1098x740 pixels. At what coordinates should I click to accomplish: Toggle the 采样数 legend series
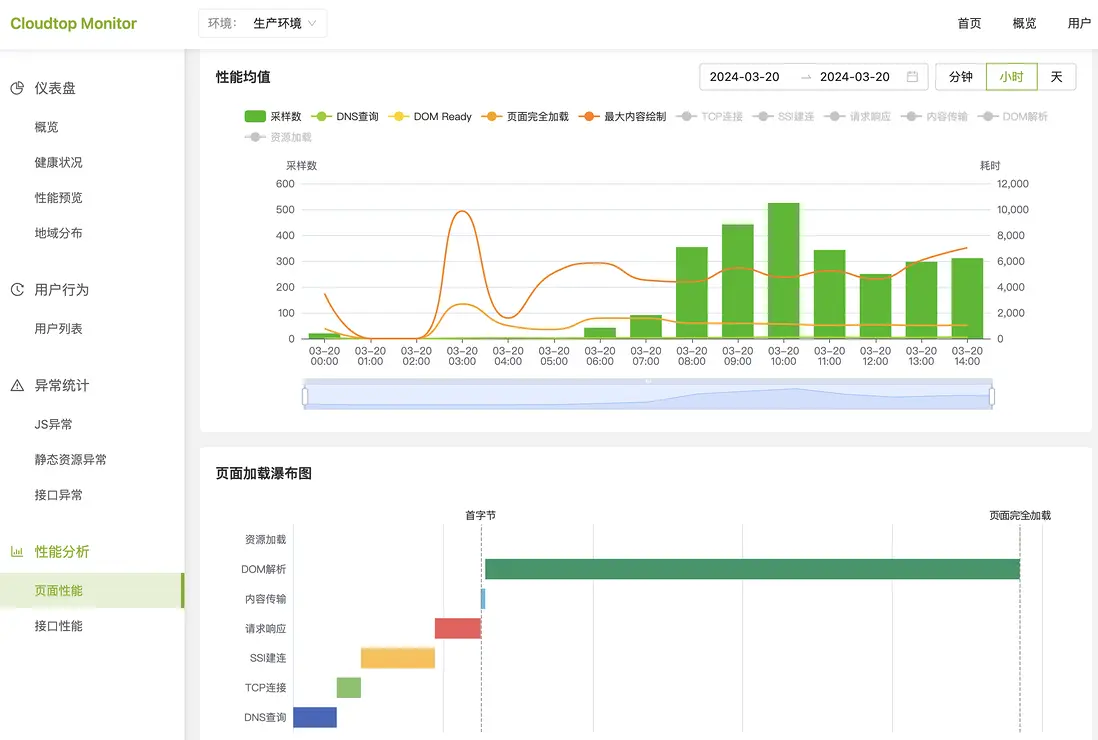click(273, 117)
